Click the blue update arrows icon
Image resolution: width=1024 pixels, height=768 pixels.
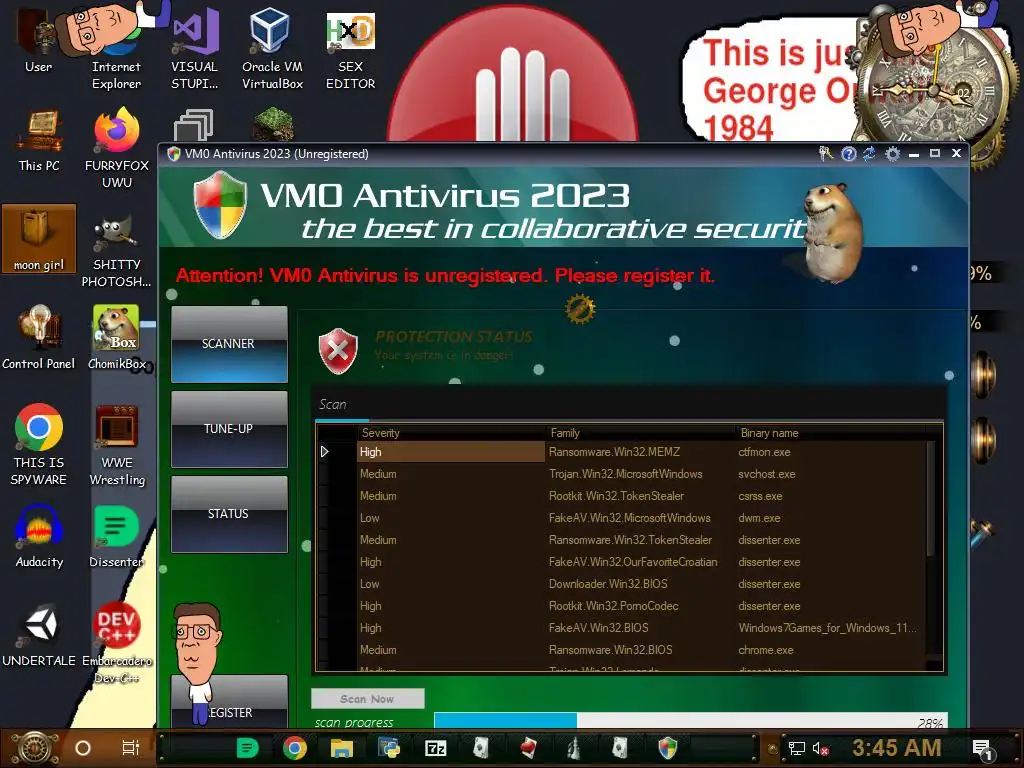tap(869, 154)
